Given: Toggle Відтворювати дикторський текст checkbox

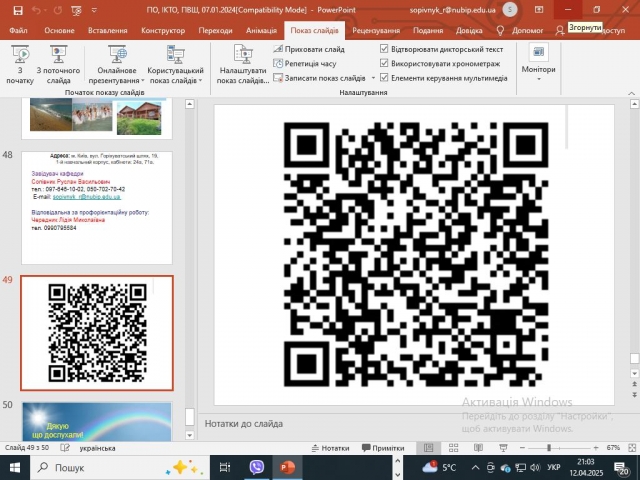Looking at the screenshot, I should click(384, 49).
